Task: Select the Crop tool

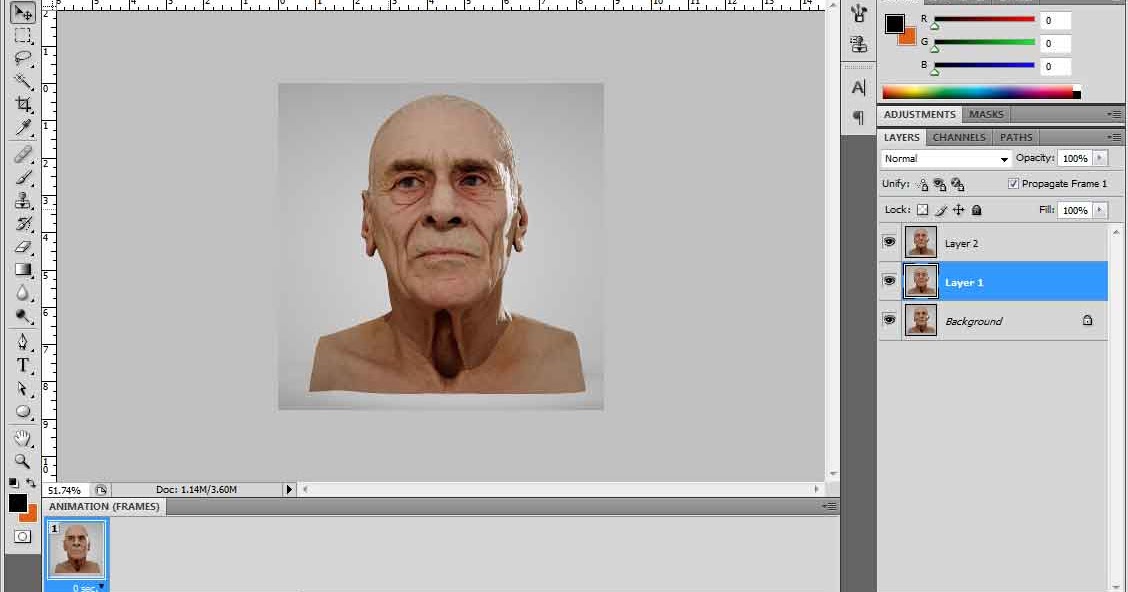Action: click(23, 104)
